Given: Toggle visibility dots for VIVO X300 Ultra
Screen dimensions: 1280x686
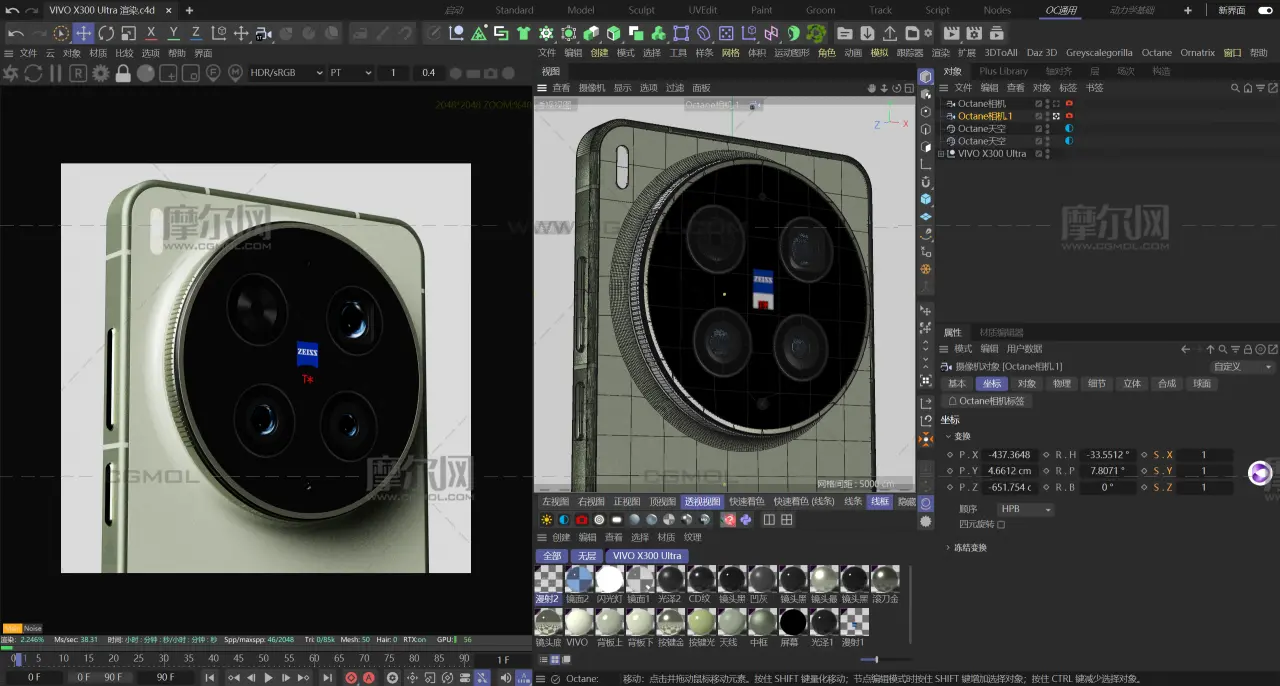Looking at the screenshot, I should [x=1048, y=154].
